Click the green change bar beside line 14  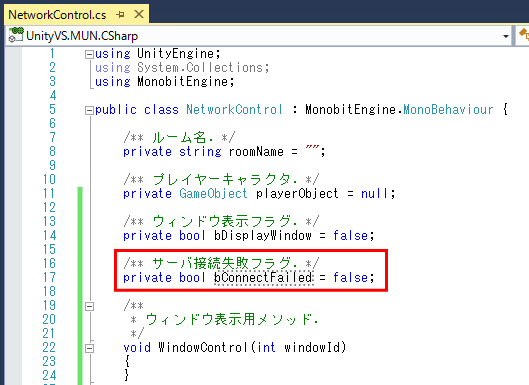[x=80, y=236]
